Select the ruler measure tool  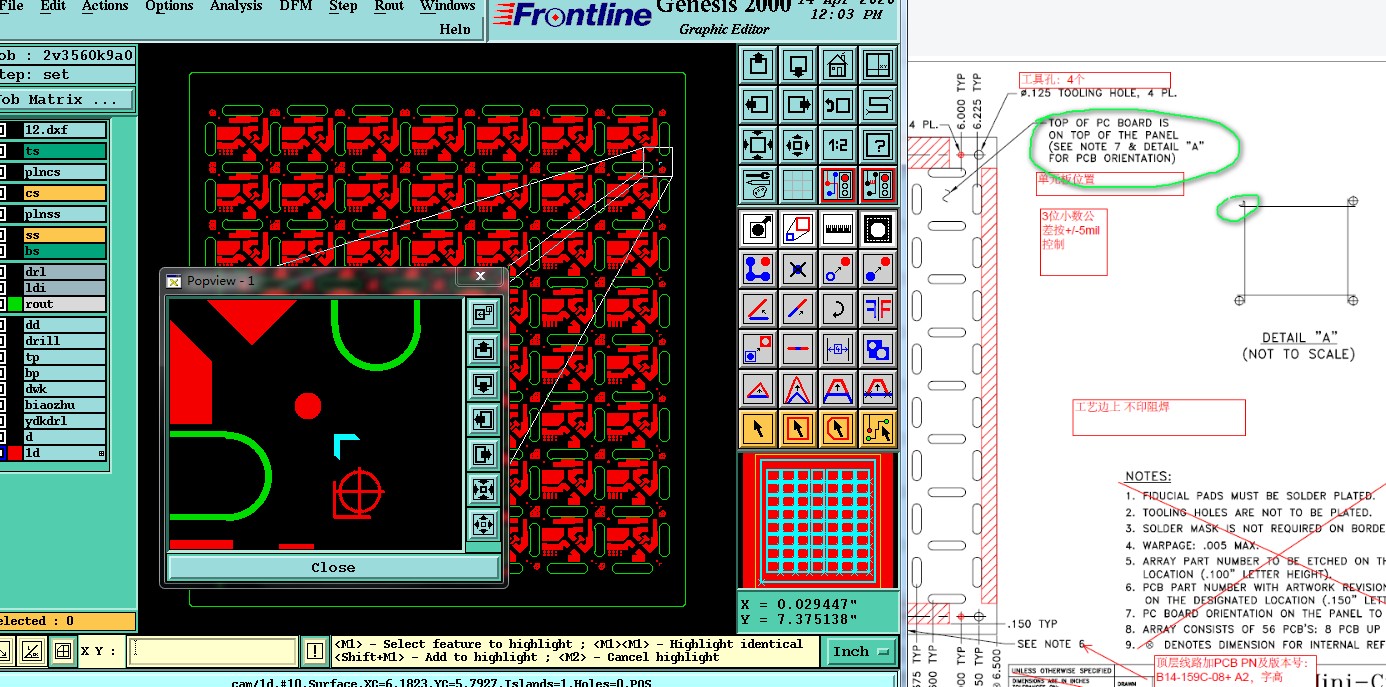[838, 229]
